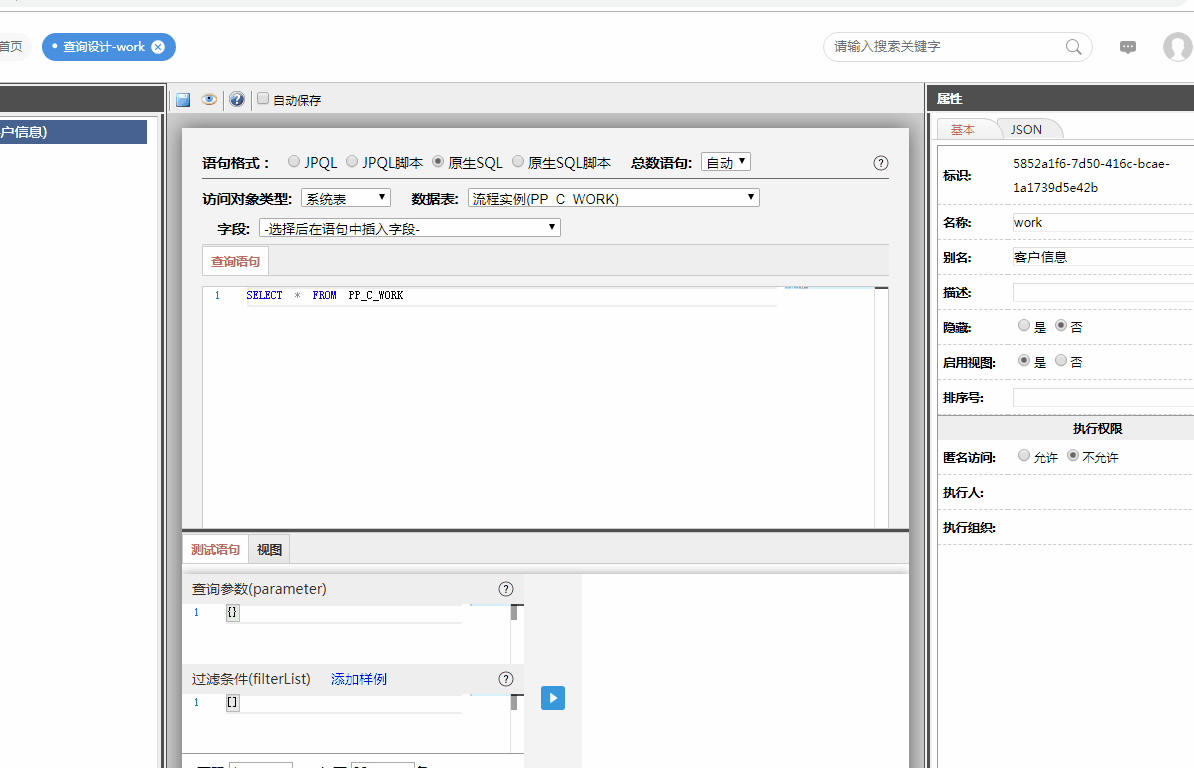This screenshot has height=768, width=1194.
Task: Click the 名称 input field
Action: tap(1100, 222)
